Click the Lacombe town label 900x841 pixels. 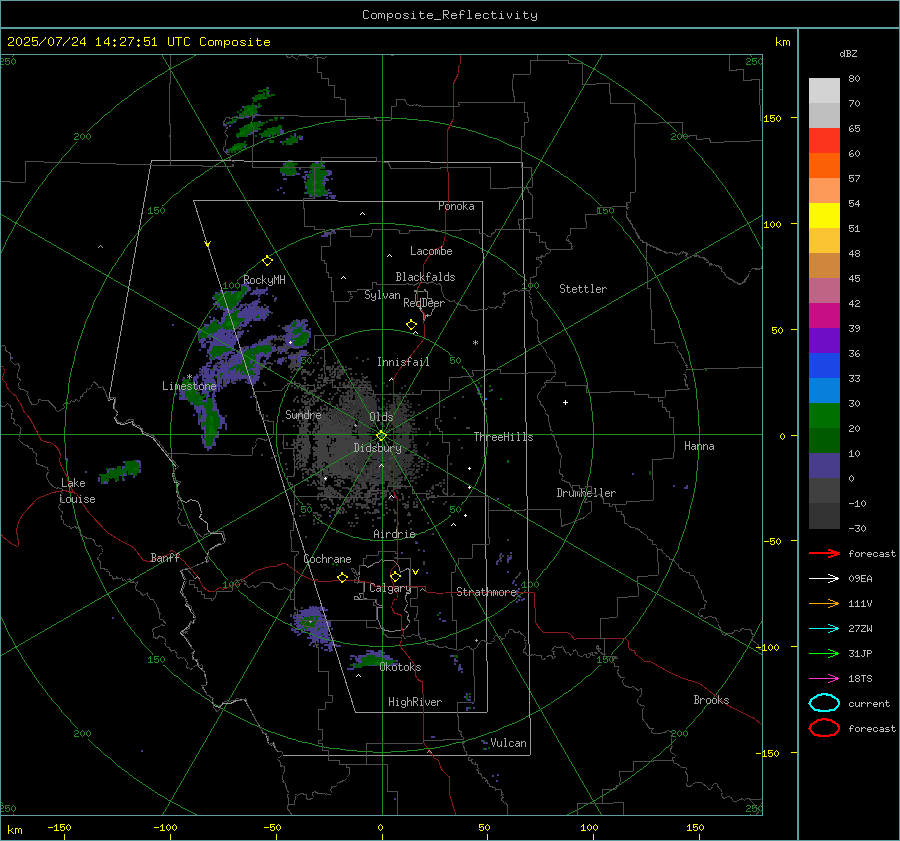(x=431, y=251)
